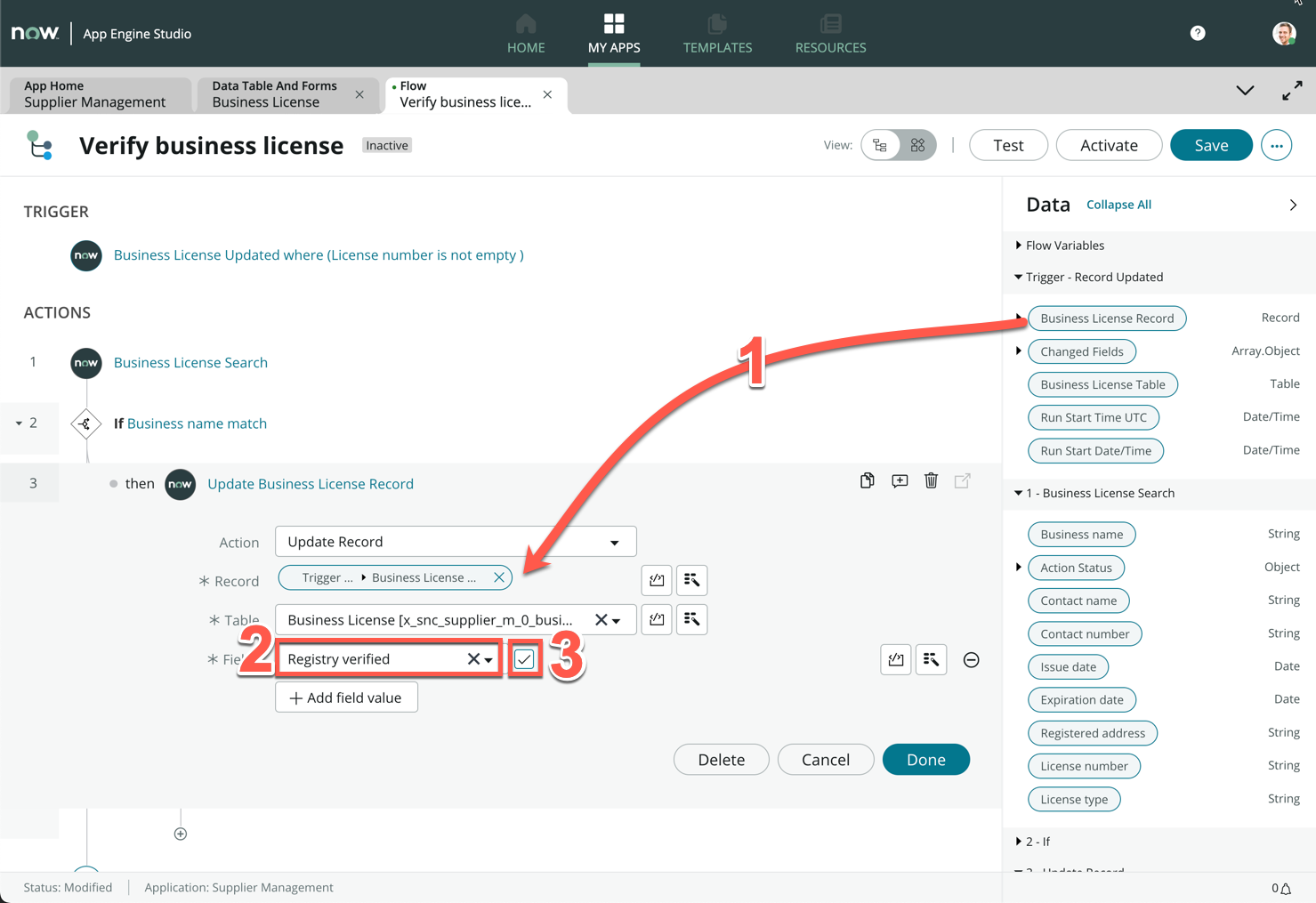Screen dimensions: 1316x903
Task: Click the data picker icon beside the Table field
Action: pos(691,619)
